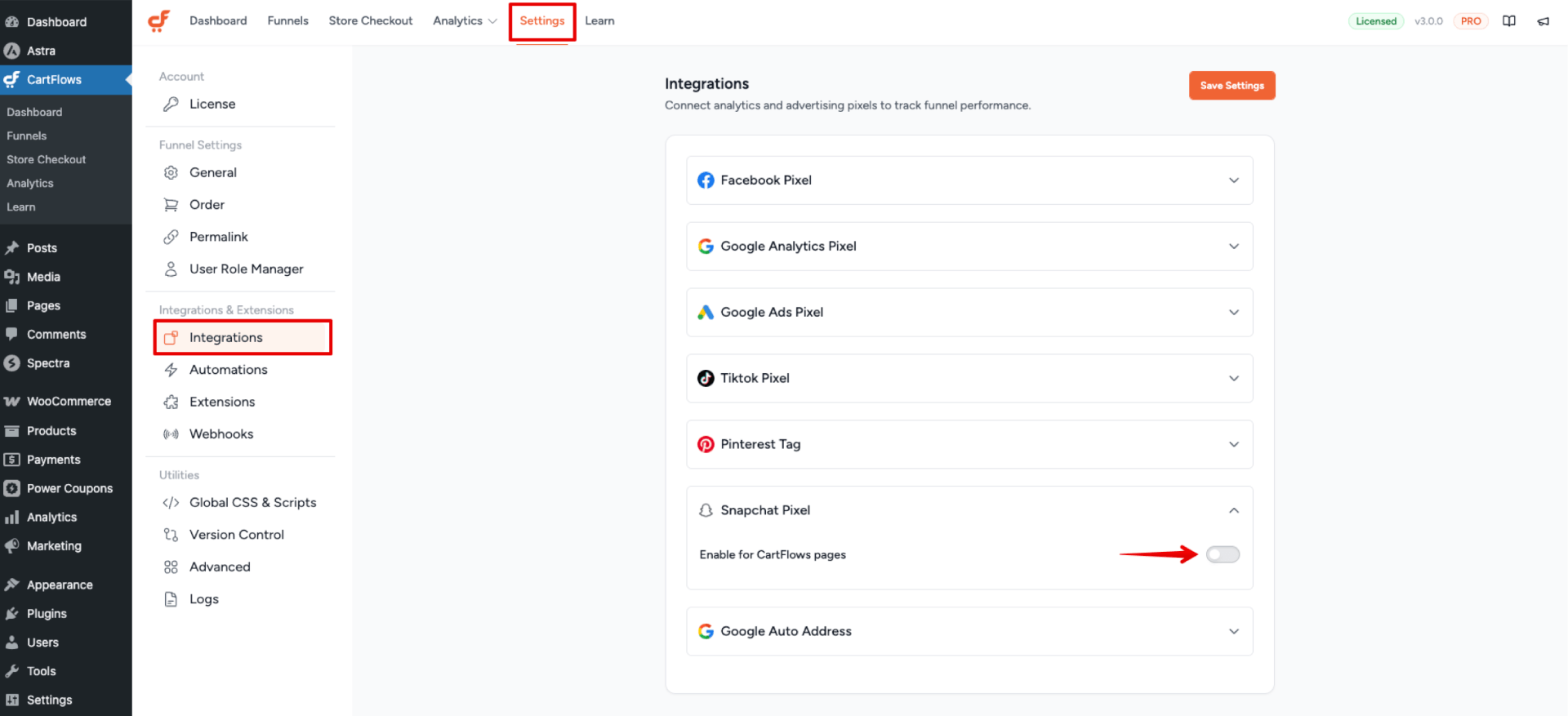Click the WooCommerce icon in WordPress sidebar
Image resolution: width=1568 pixels, height=716 pixels.
click(x=12, y=402)
